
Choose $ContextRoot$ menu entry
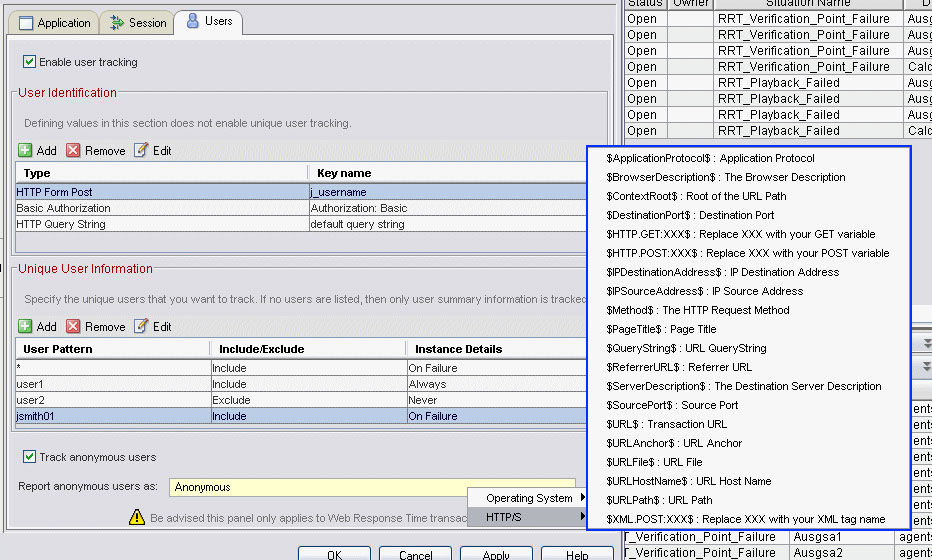click(x=749, y=196)
